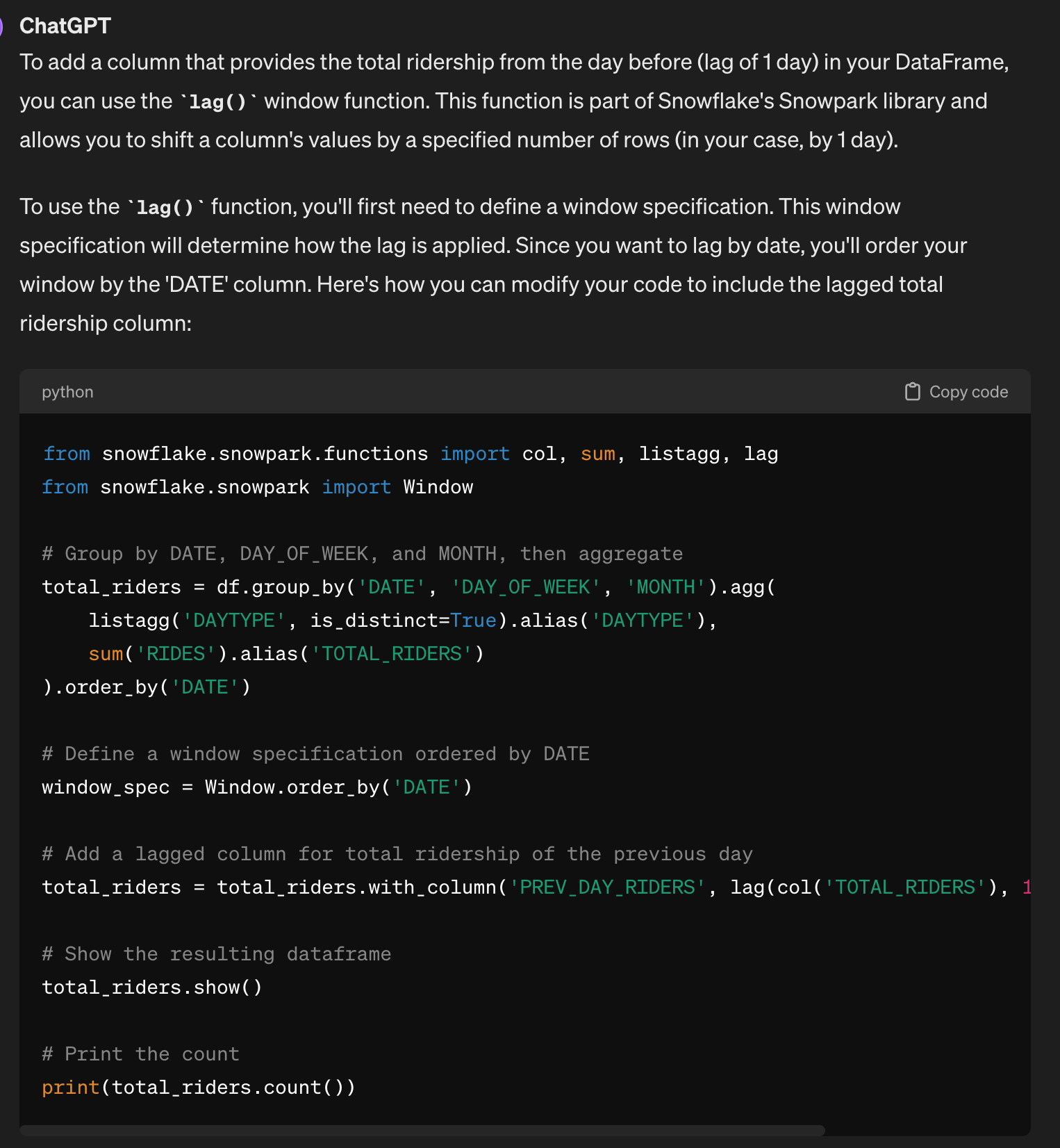Click the window_spec variable name
Screen dimensions: 1060x1148
[106, 787]
